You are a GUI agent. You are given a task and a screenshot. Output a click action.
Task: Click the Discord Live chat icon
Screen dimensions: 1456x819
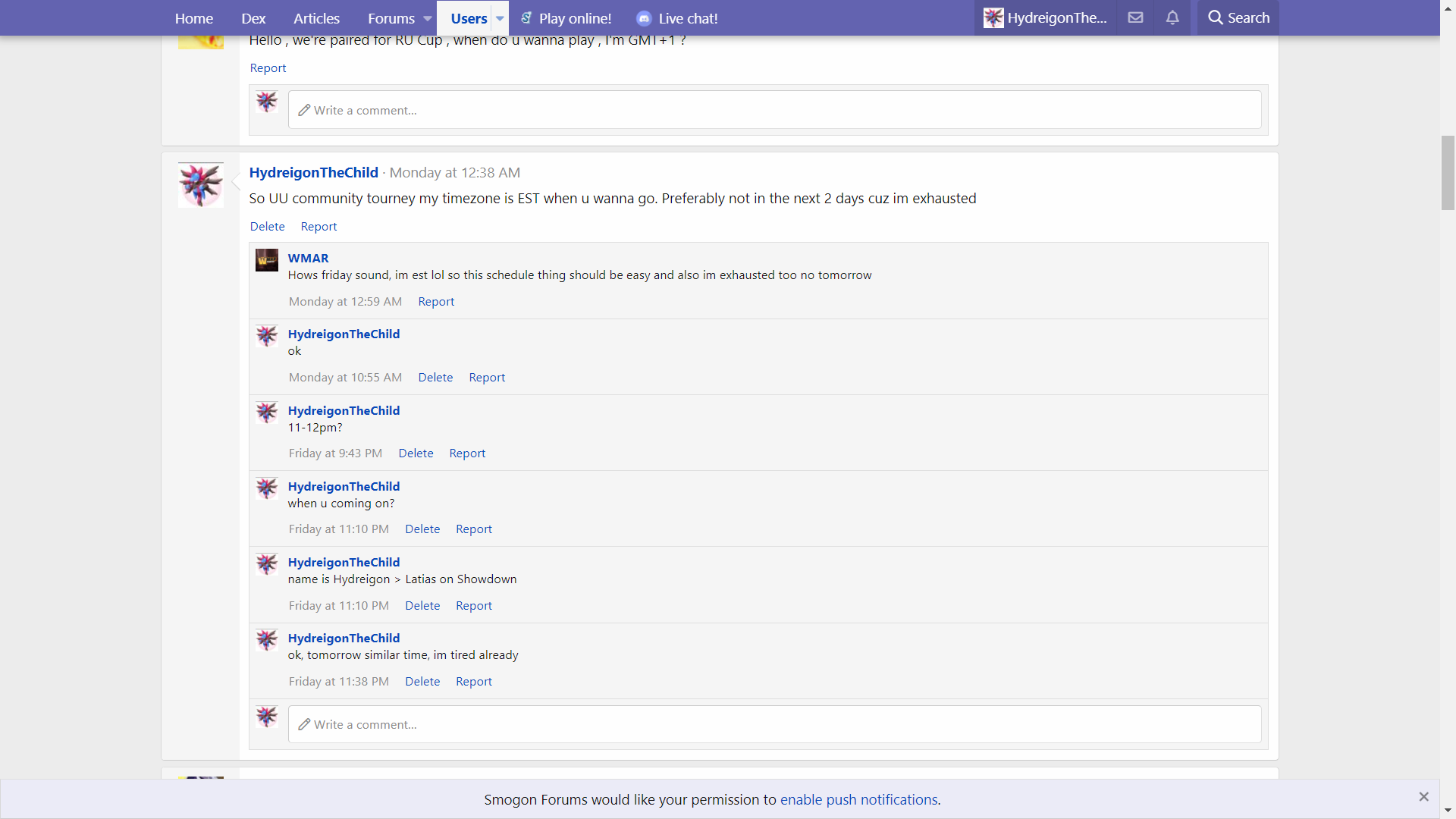[644, 18]
